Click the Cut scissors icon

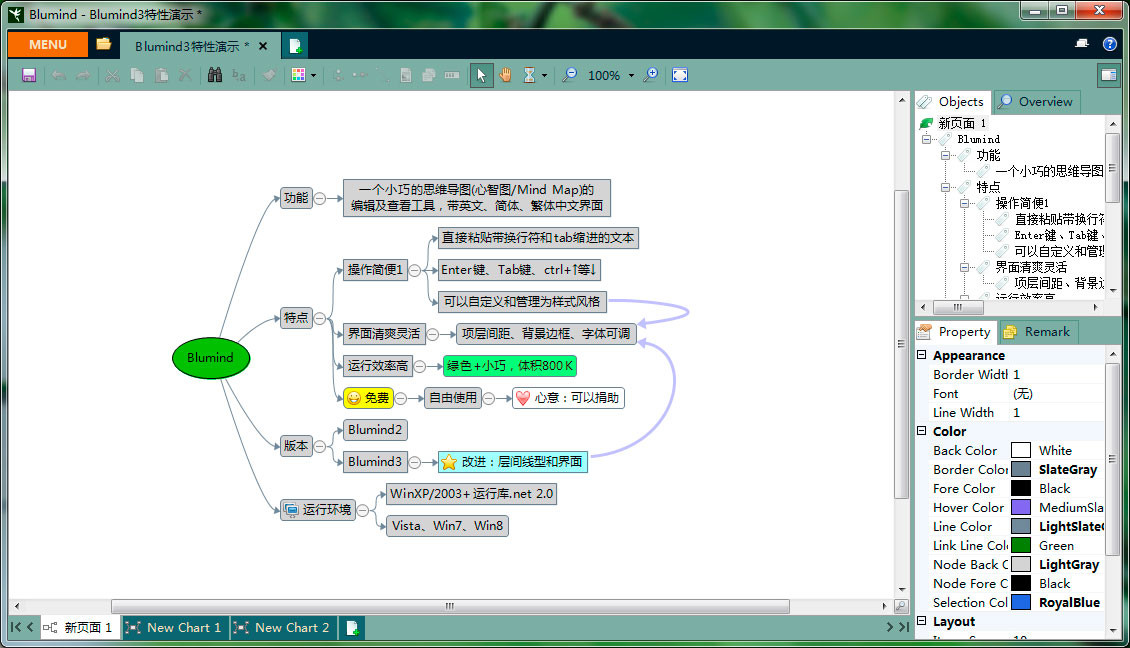112,75
